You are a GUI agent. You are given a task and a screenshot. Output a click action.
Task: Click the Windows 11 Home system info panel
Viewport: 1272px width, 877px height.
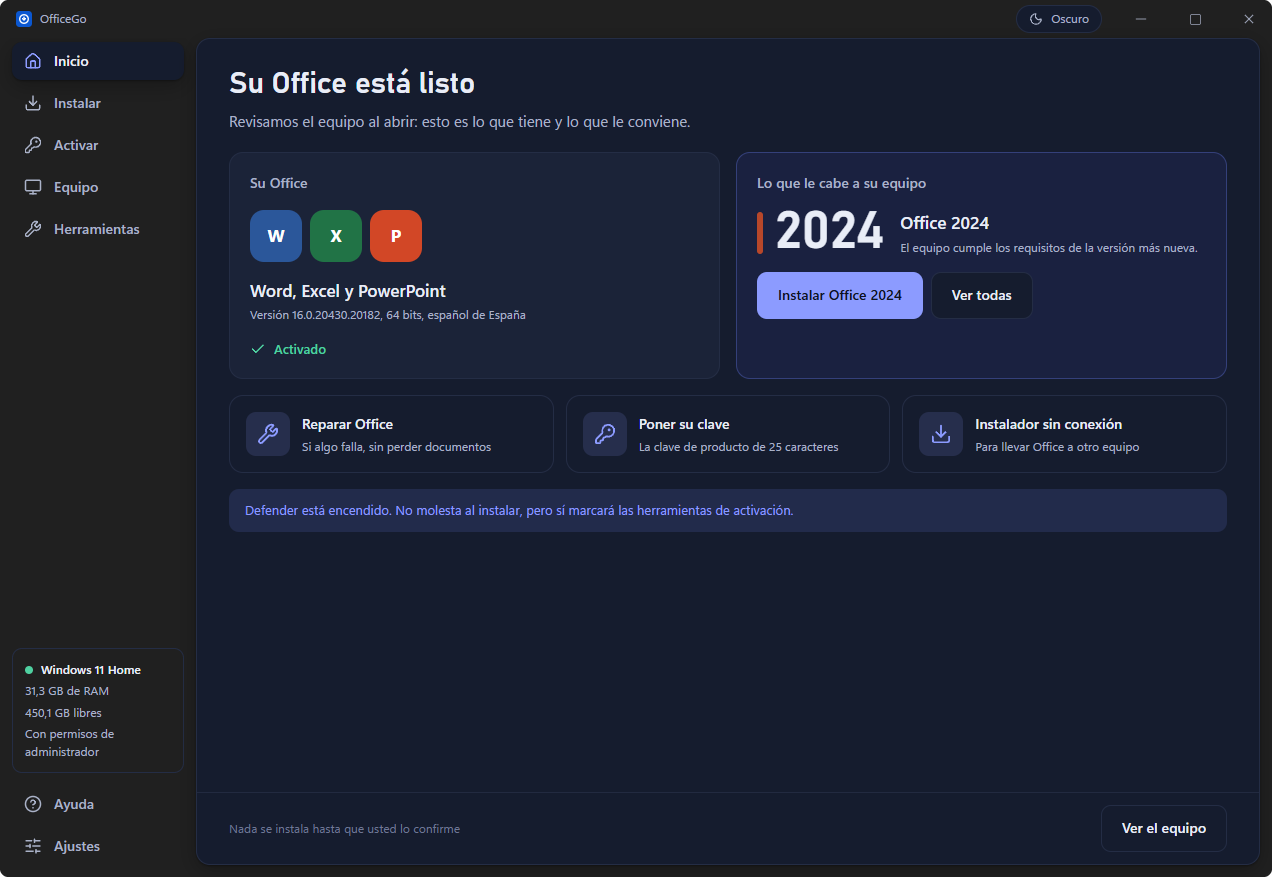(x=98, y=710)
